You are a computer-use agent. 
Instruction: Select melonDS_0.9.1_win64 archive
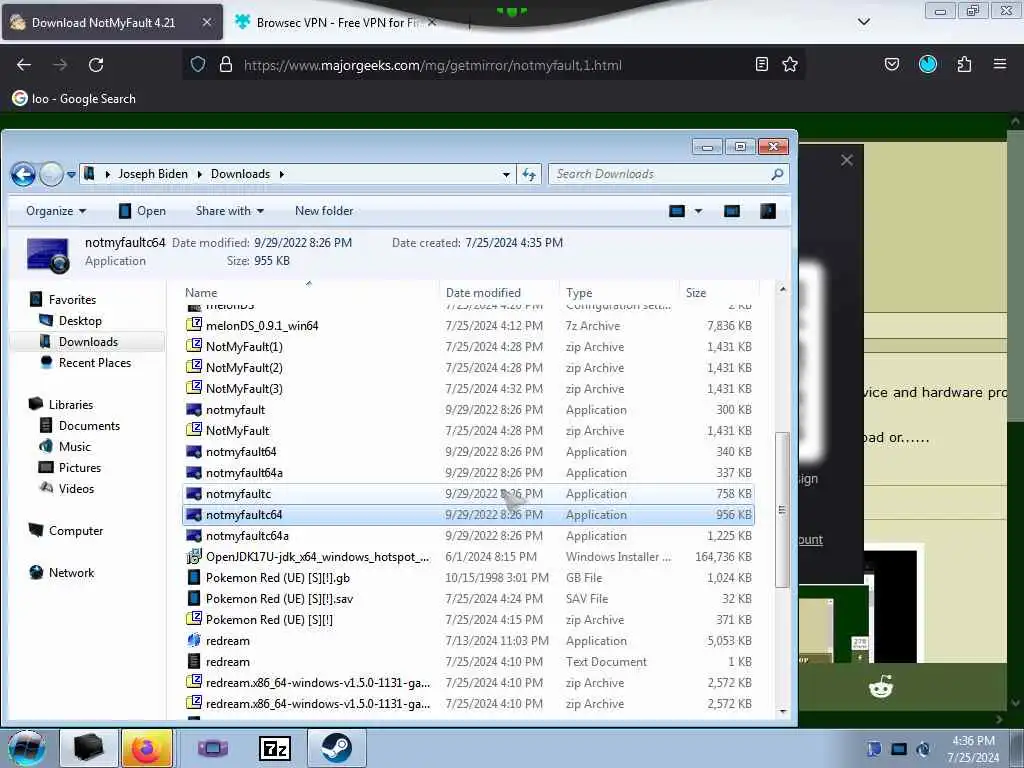tap(468, 326)
